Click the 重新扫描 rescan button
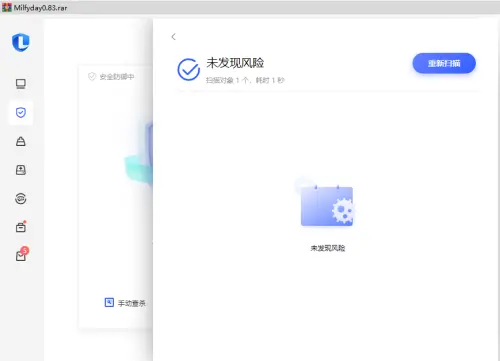This screenshot has width=500, height=361. (x=444, y=63)
